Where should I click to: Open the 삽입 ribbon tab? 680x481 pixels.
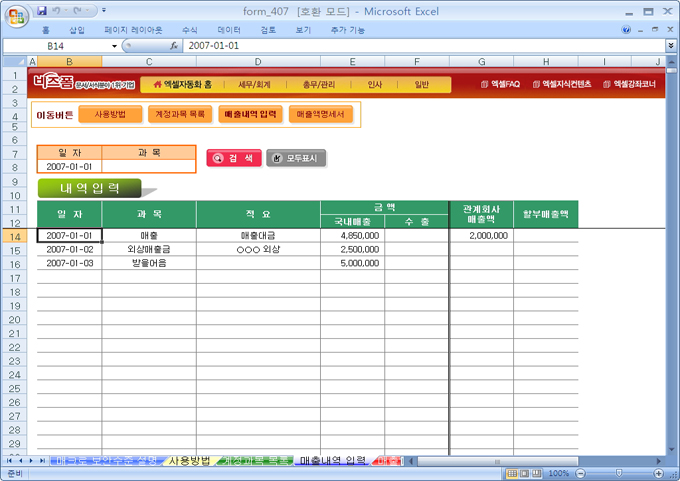pyautogui.click(x=77, y=30)
